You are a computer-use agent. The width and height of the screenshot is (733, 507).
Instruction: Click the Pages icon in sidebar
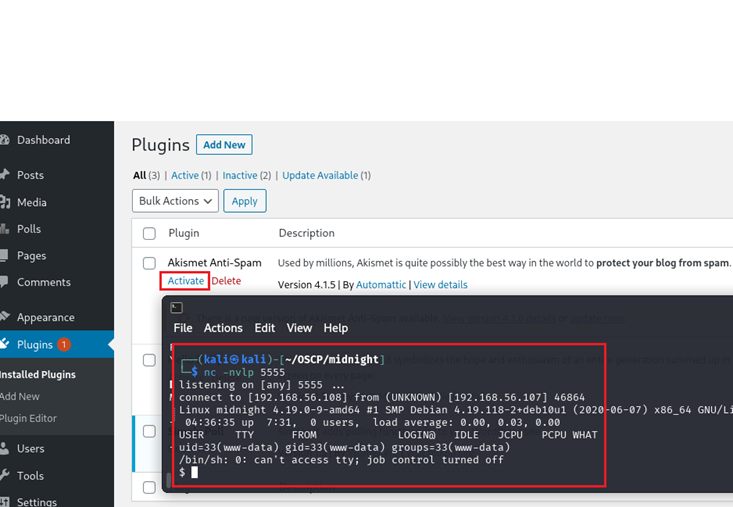click(x=4, y=256)
